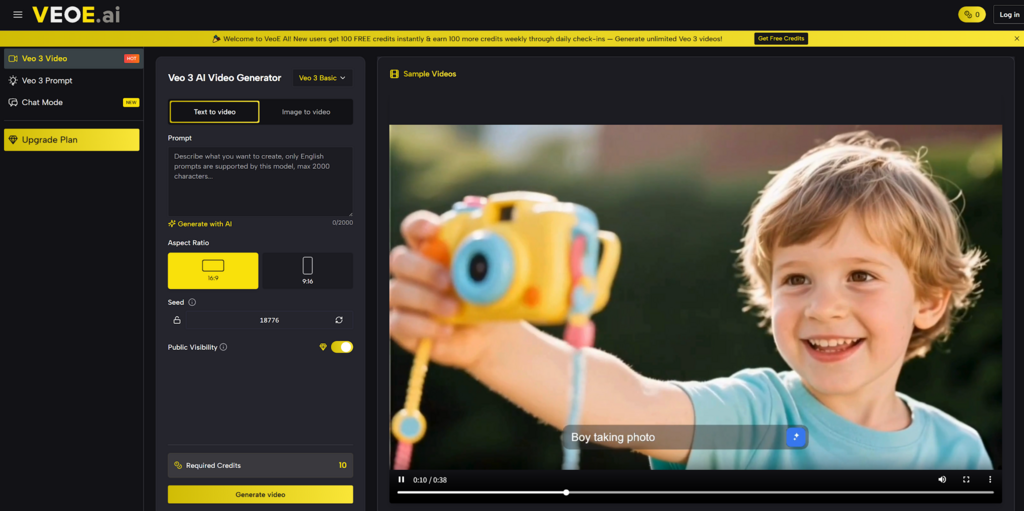
Task: Mute the sample video volume
Action: [942, 480]
